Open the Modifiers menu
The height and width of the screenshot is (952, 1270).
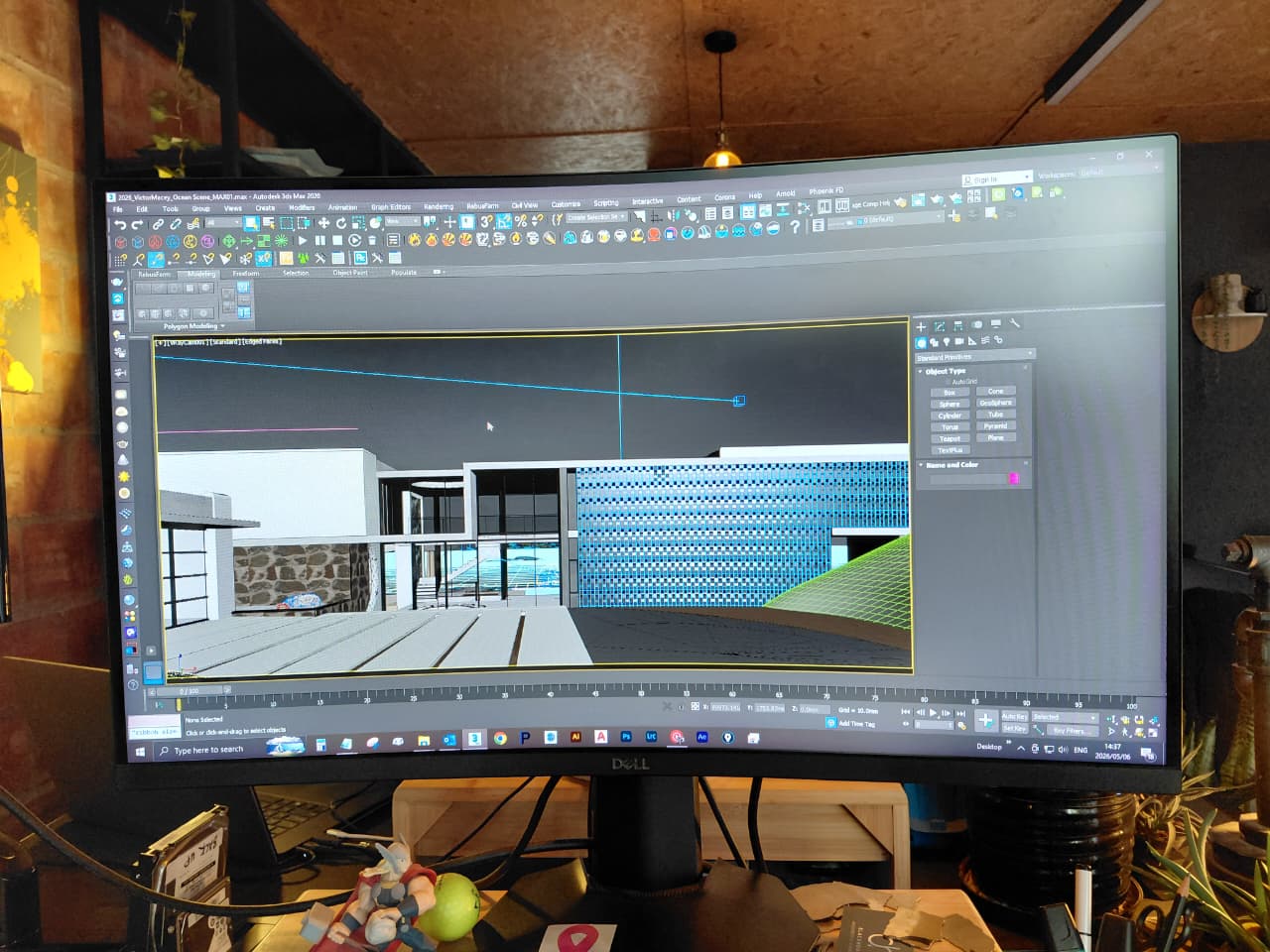point(302,208)
